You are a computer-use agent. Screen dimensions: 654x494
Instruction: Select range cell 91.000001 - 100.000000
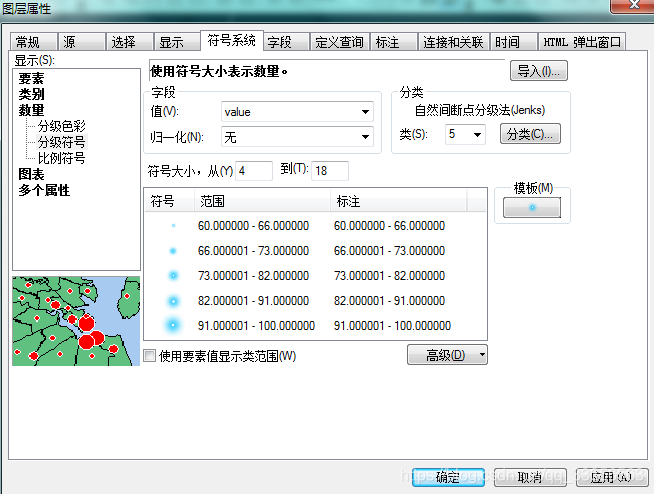coord(256,325)
